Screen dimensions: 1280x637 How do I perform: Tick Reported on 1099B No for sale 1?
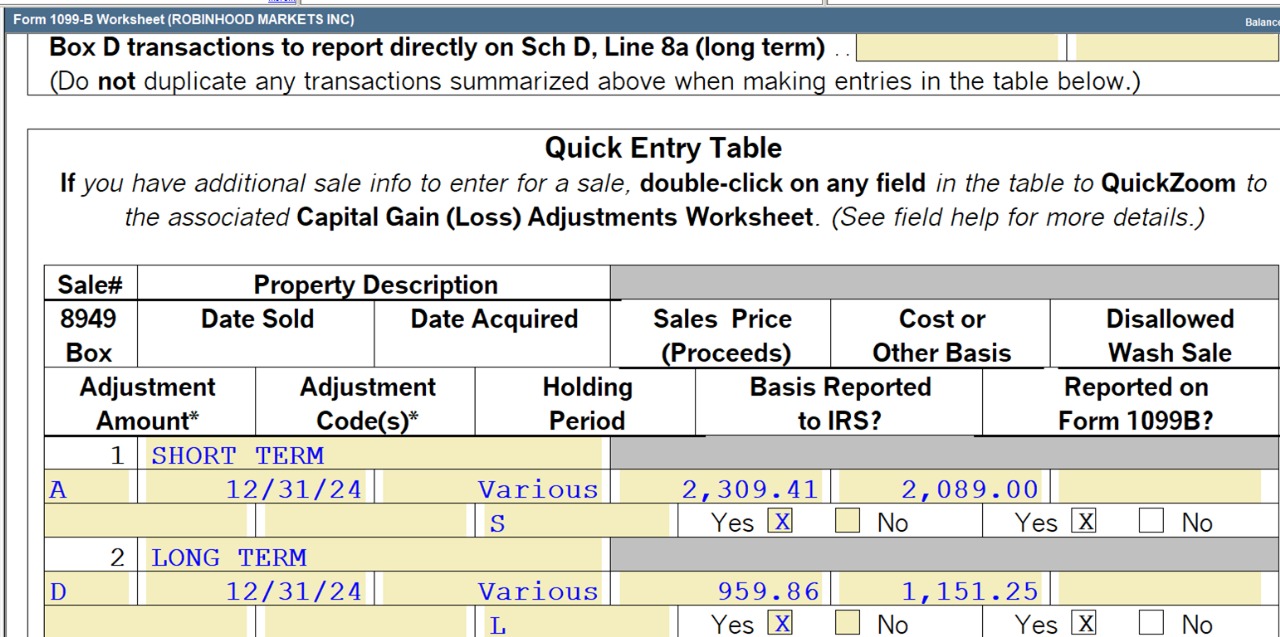coord(1151,521)
